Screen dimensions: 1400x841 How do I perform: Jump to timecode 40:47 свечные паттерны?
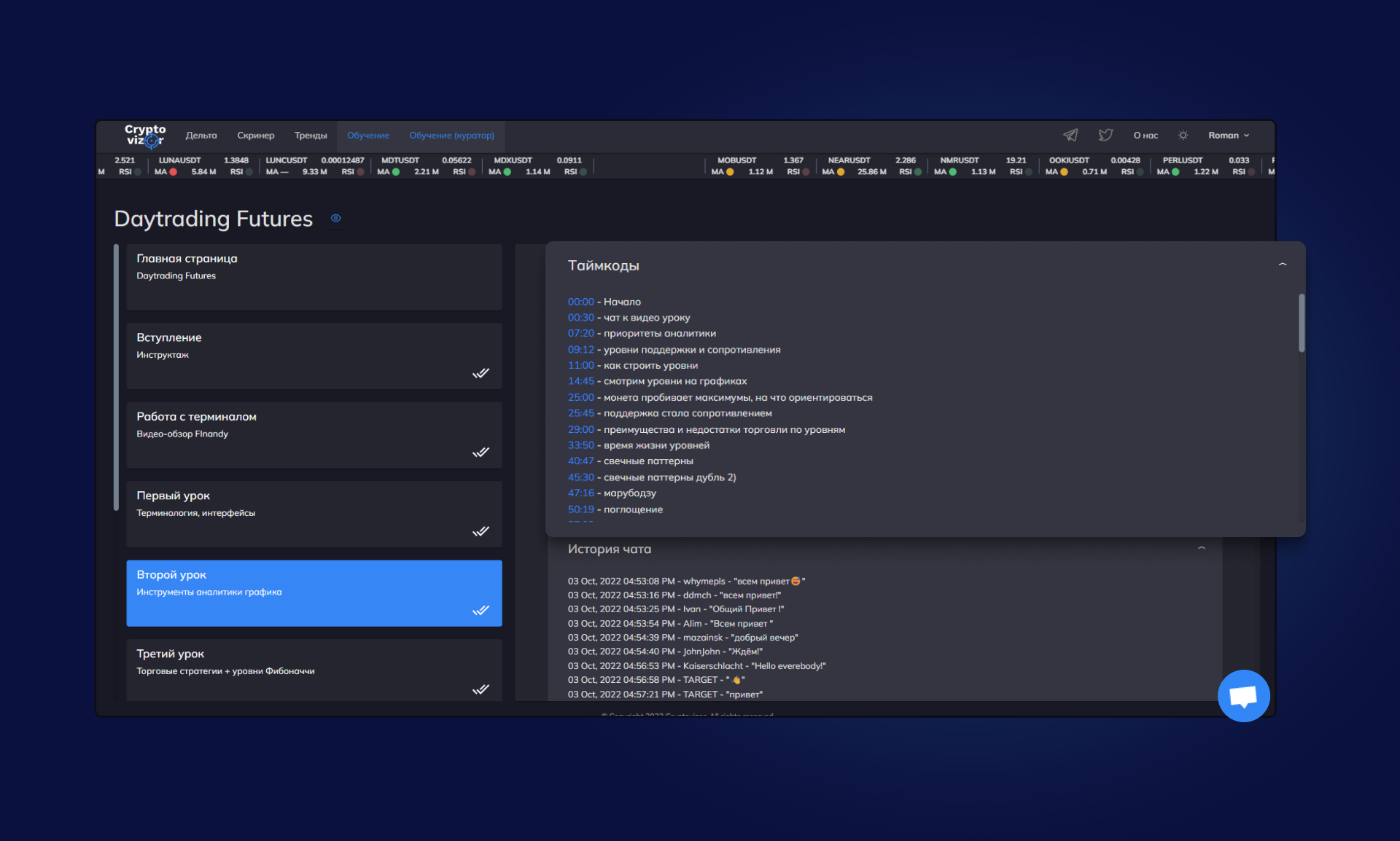coord(580,461)
